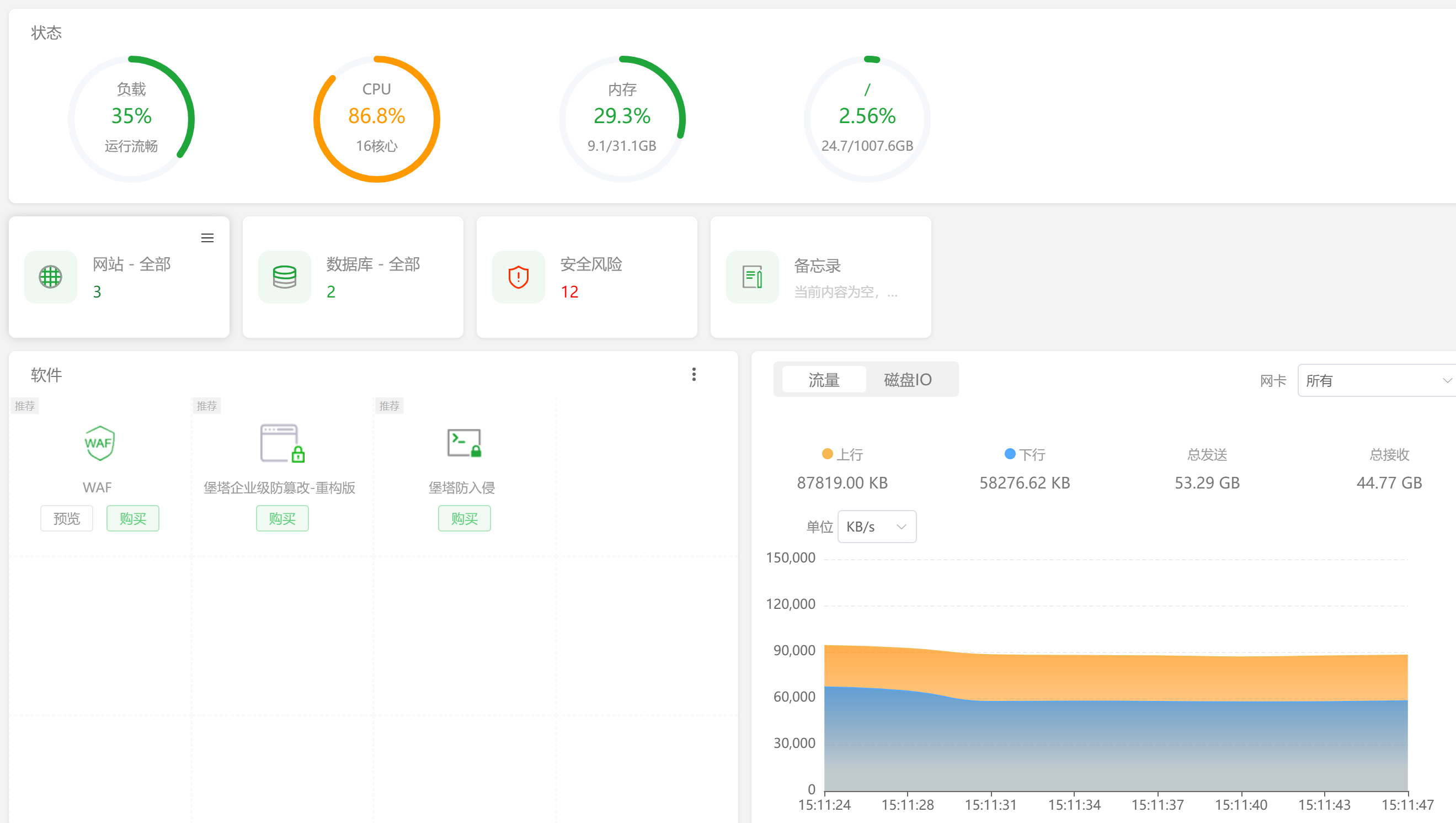Click the 下行 legend label
1456x823 pixels.
coord(1032,455)
